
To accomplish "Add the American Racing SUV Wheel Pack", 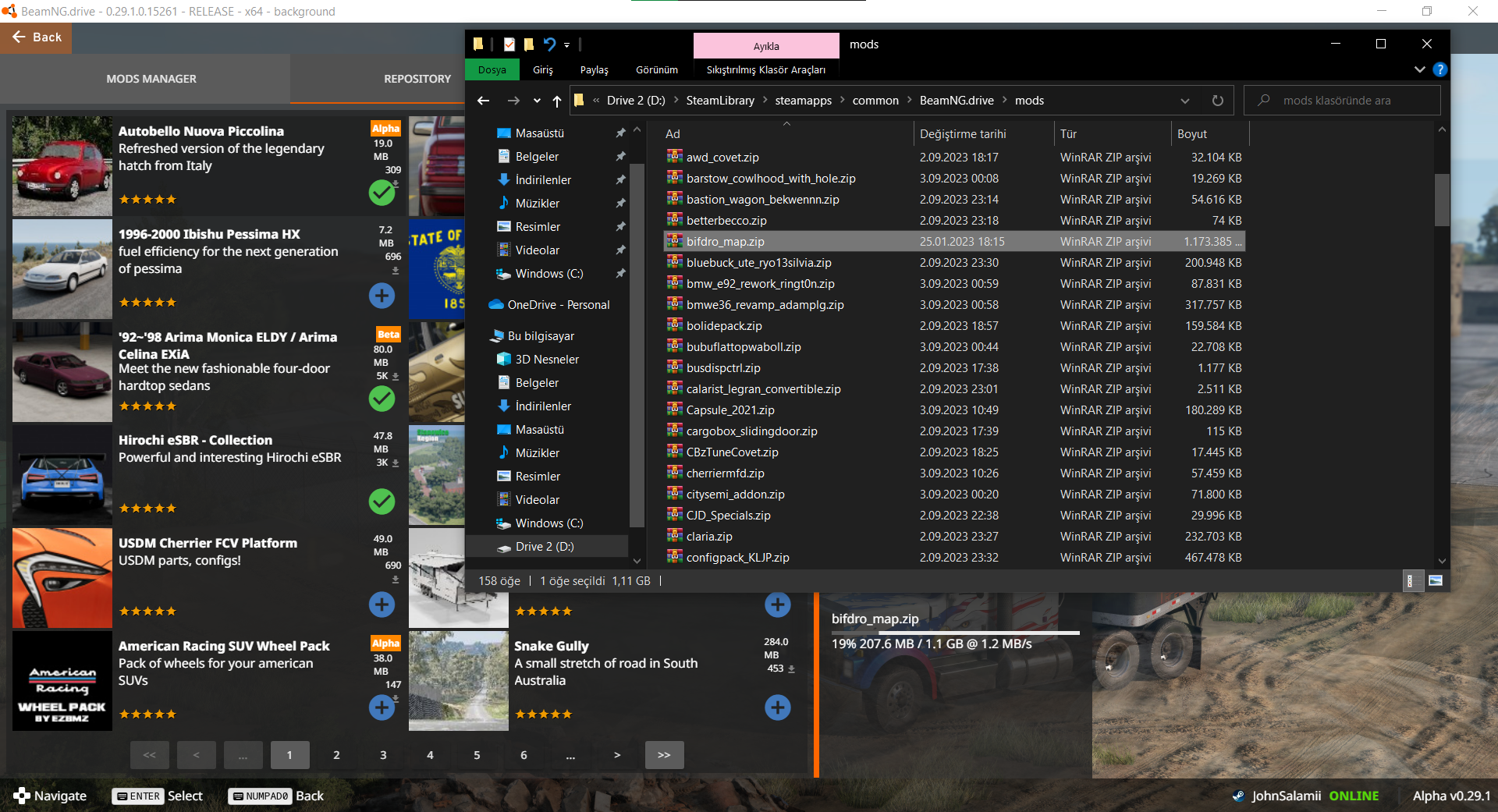I will (x=382, y=707).
